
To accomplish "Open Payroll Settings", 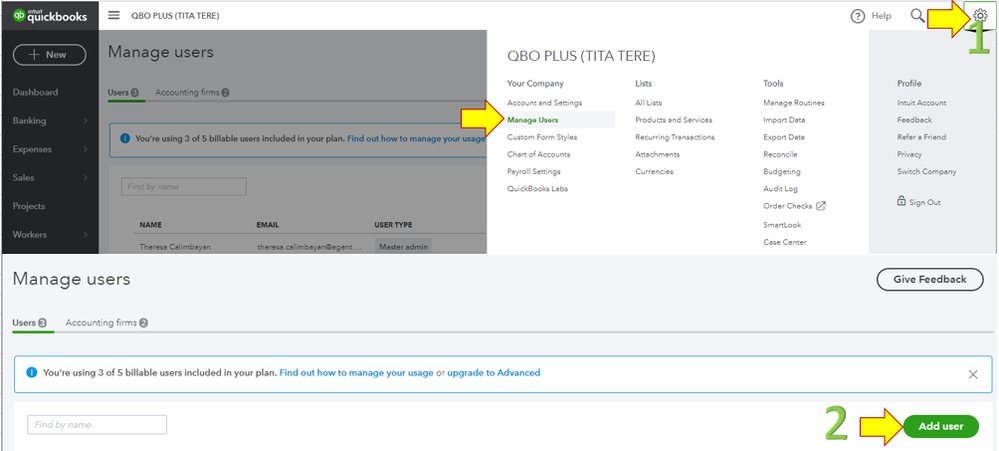I will pyautogui.click(x=534, y=171).
